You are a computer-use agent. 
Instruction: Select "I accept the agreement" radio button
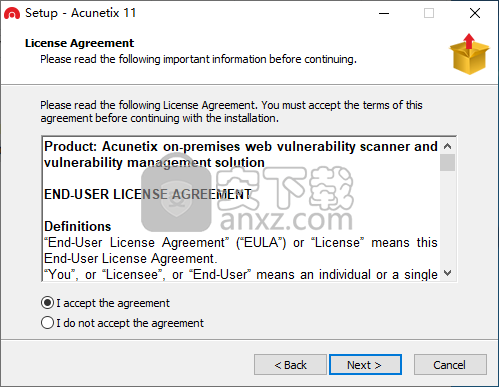point(47,303)
